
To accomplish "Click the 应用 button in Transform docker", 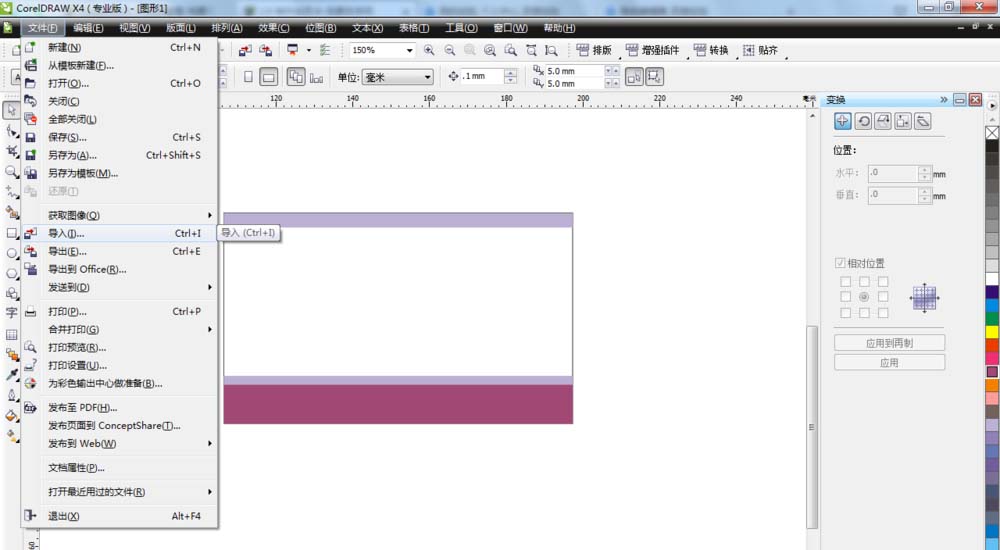I will 890,362.
